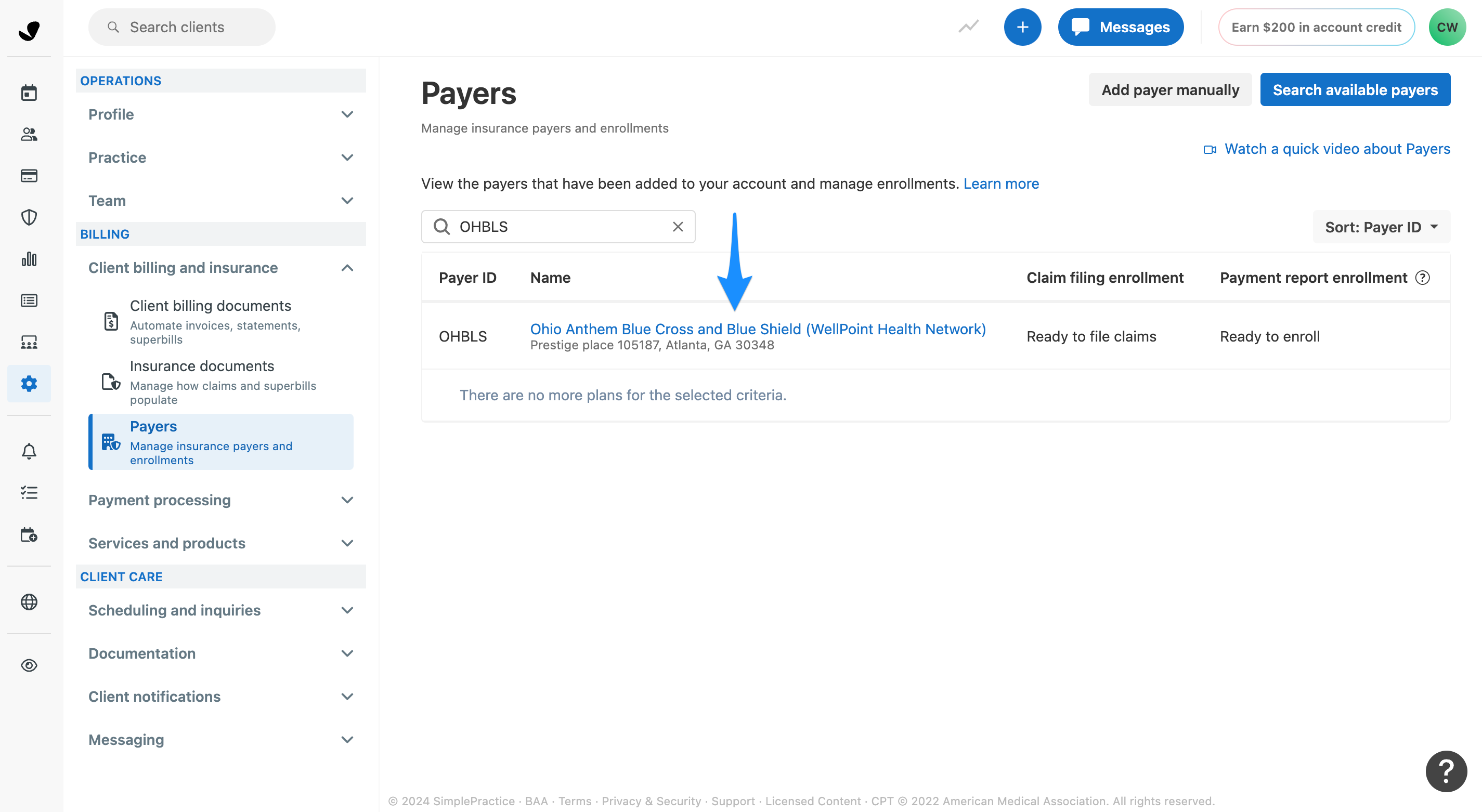Open Ohio Anthem Blue Cross payer link
The height and width of the screenshot is (812, 1482).
[758, 329]
